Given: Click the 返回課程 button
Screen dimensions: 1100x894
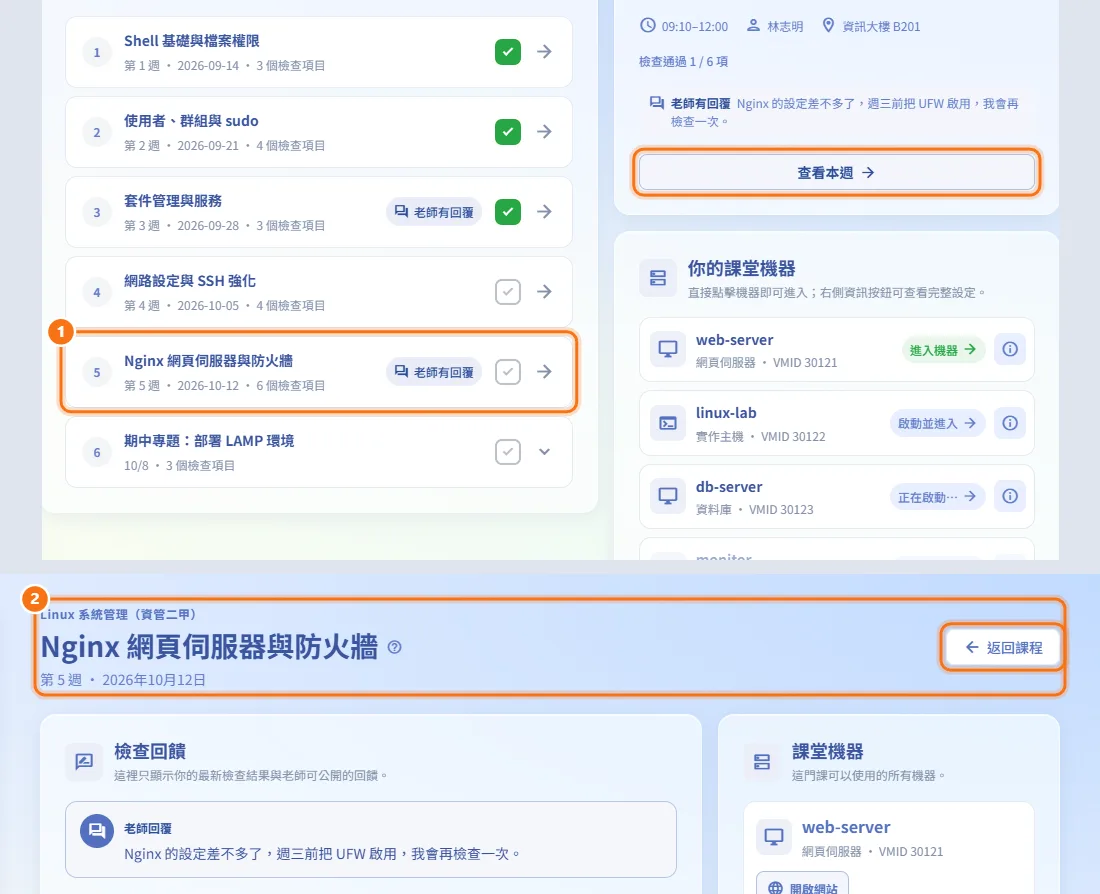Looking at the screenshot, I should pos(1002,648).
